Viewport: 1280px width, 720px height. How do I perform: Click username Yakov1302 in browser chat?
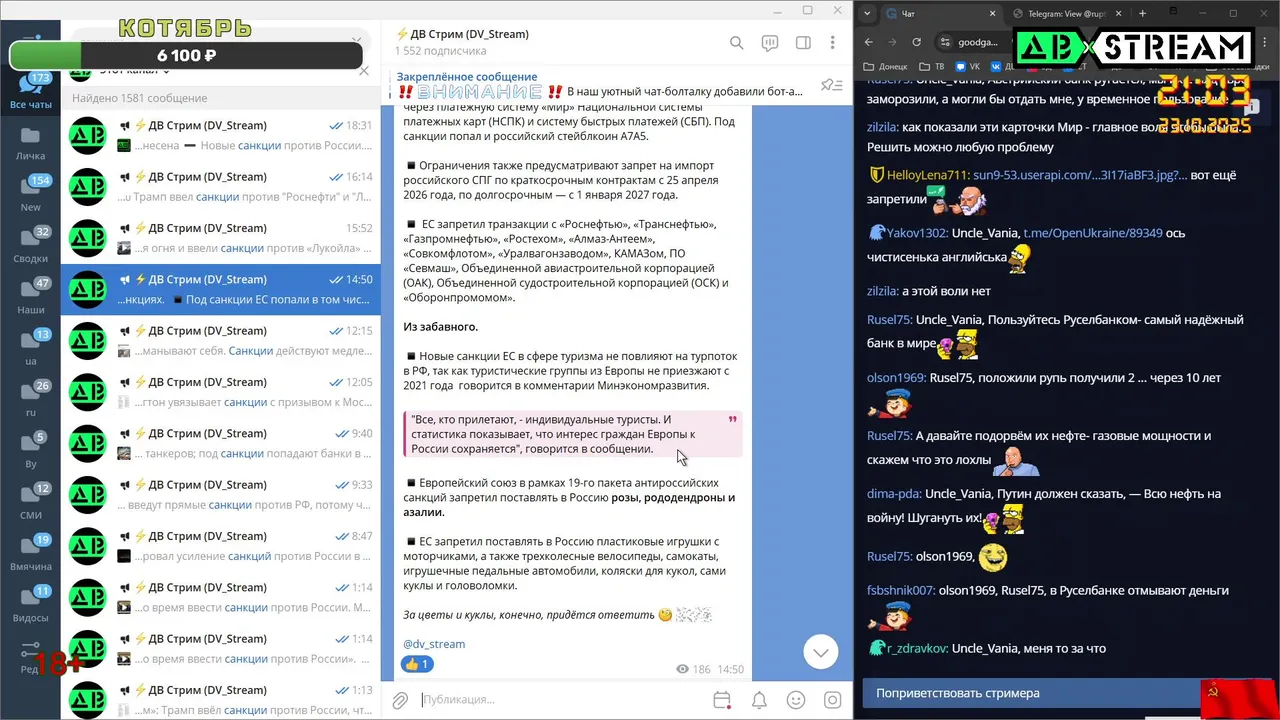[917, 233]
